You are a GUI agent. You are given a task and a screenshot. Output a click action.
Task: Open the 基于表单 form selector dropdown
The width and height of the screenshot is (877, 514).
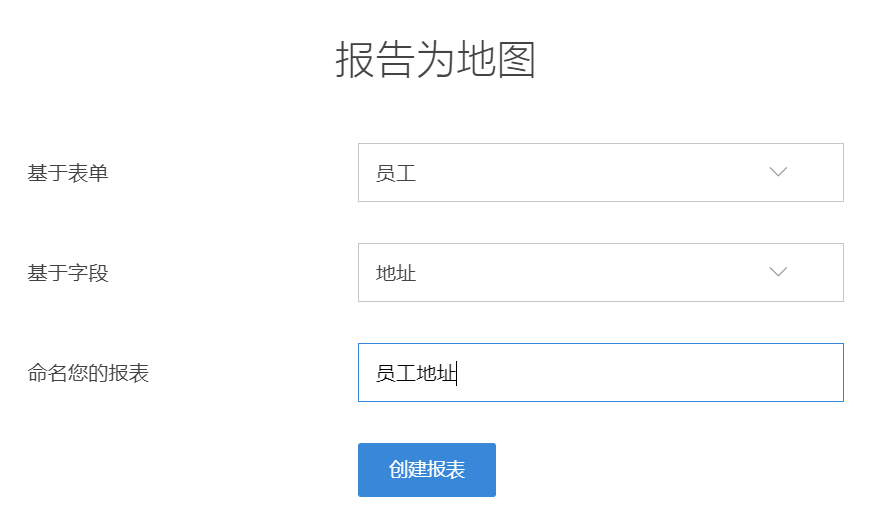point(600,172)
